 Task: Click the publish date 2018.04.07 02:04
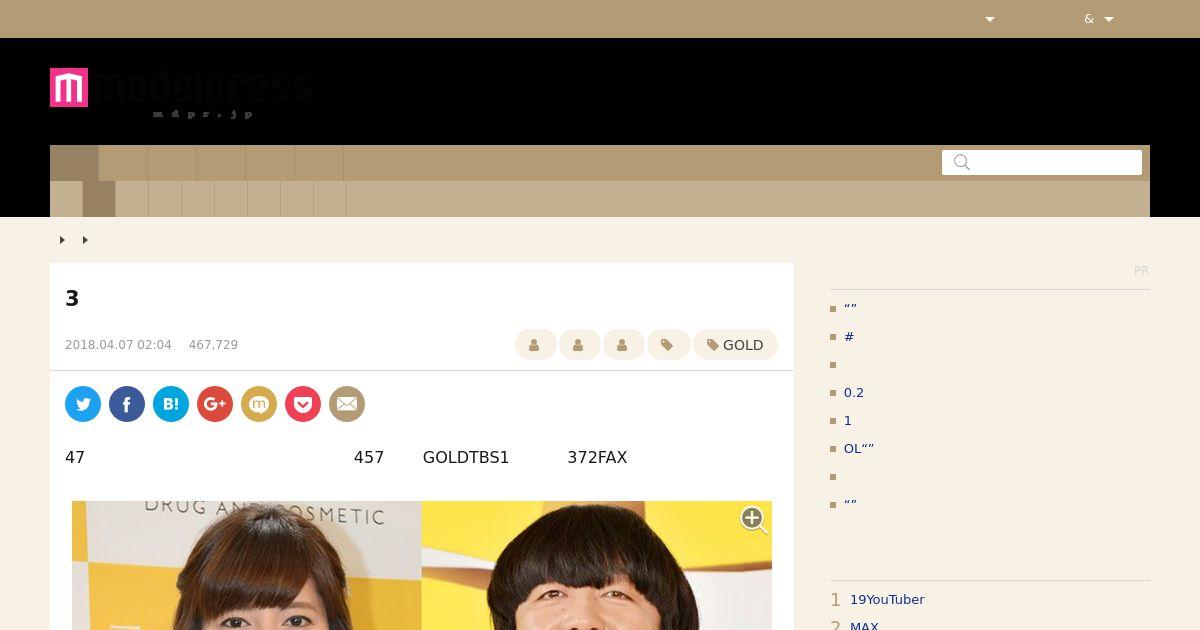pyautogui.click(x=118, y=345)
